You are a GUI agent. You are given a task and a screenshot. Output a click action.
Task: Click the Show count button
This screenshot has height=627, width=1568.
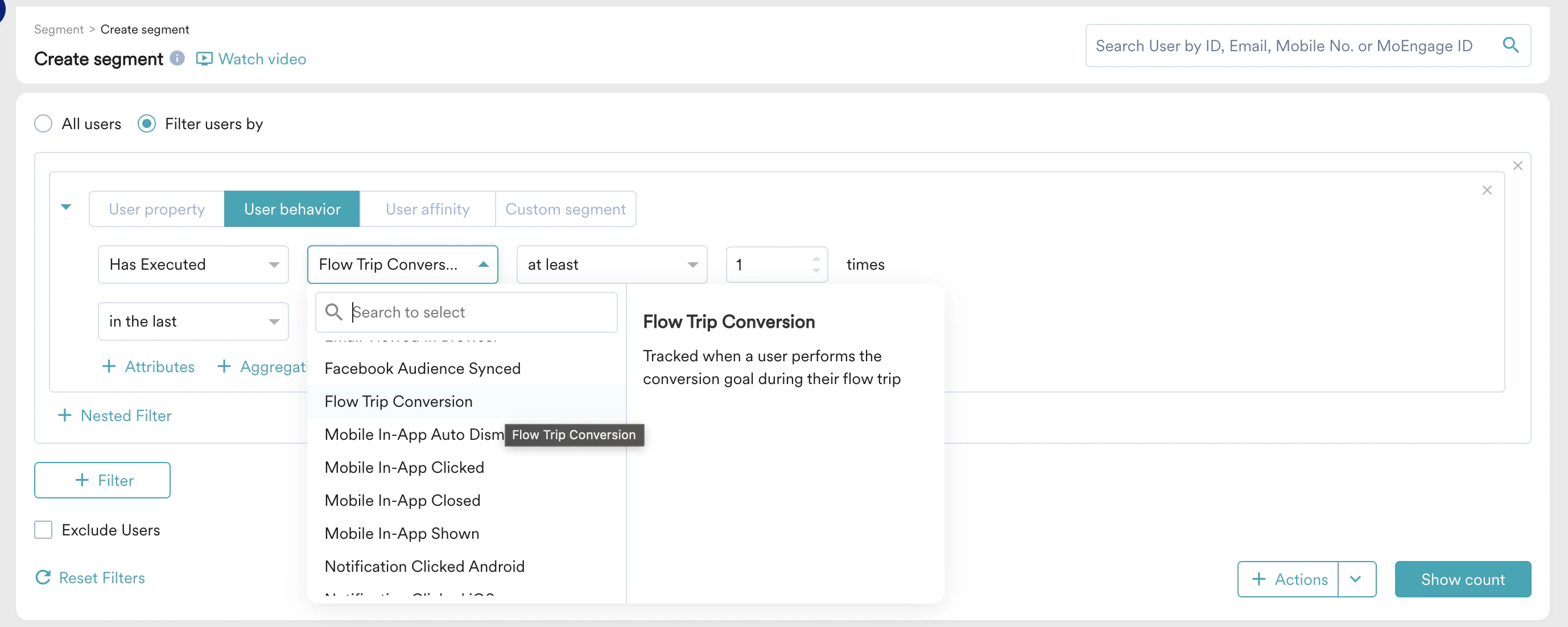pos(1462,579)
